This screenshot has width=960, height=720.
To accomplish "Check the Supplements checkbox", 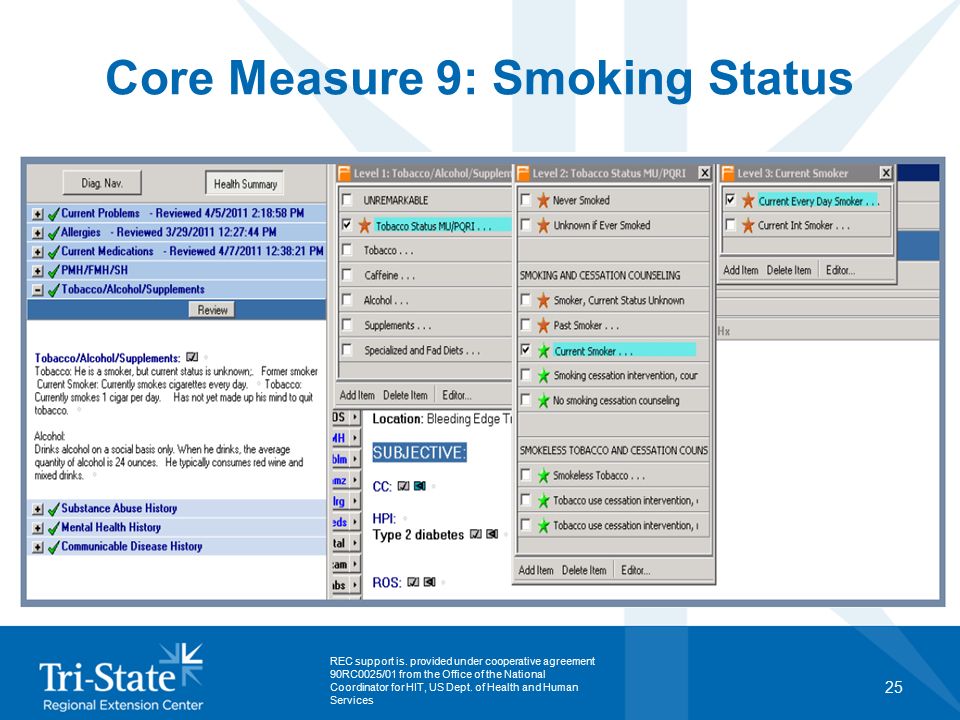I will (347, 324).
